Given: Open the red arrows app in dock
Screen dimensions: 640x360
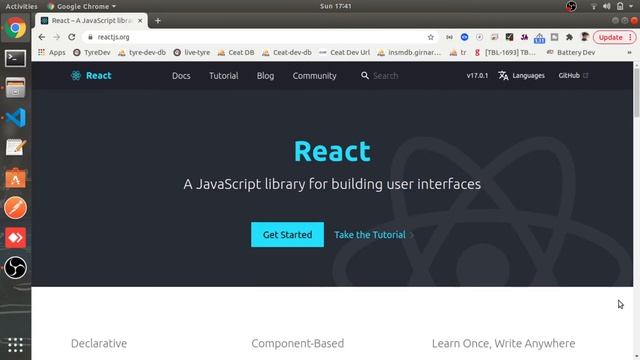Looking at the screenshot, I should pos(16,238).
